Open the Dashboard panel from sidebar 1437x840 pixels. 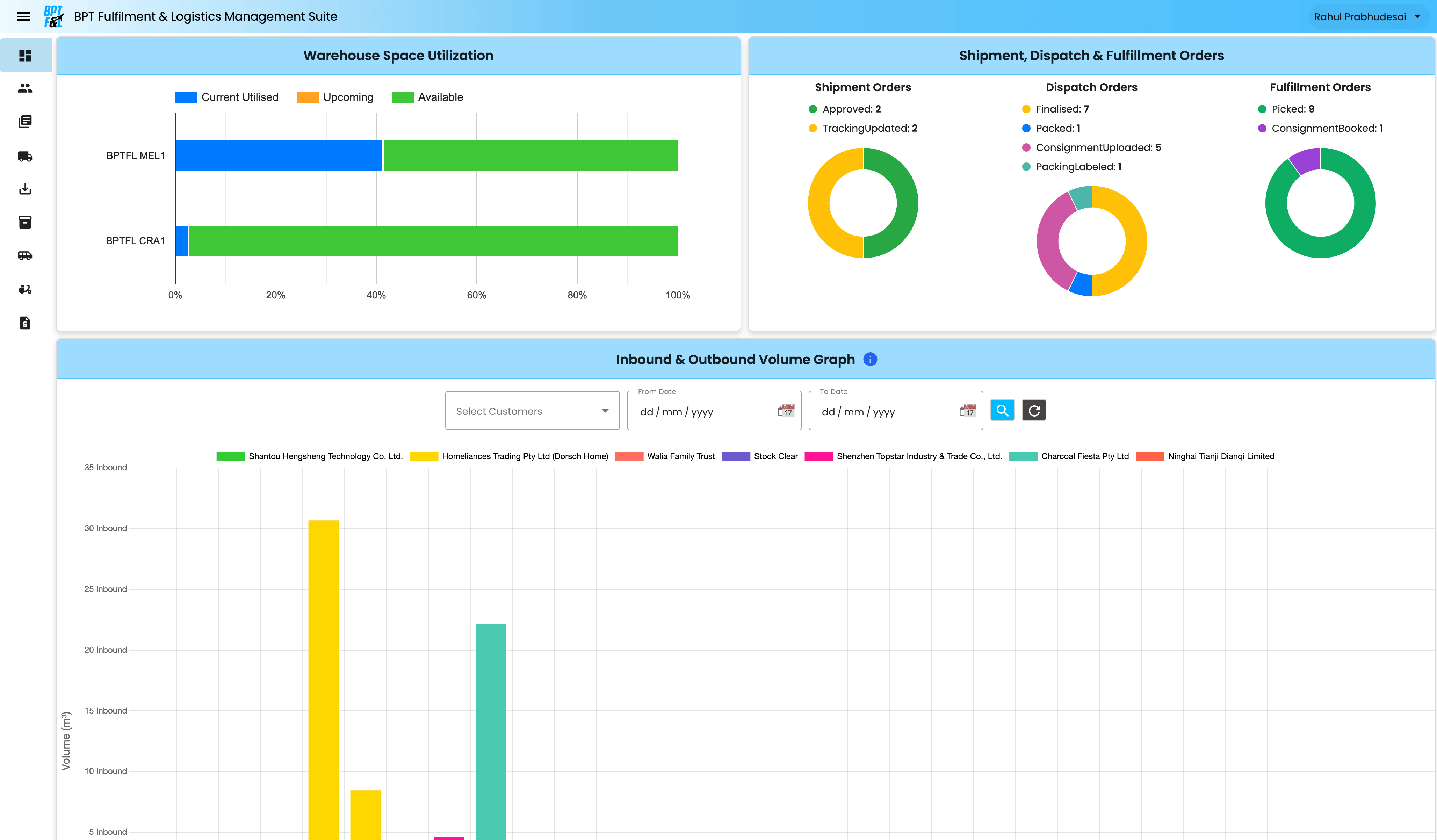24,55
